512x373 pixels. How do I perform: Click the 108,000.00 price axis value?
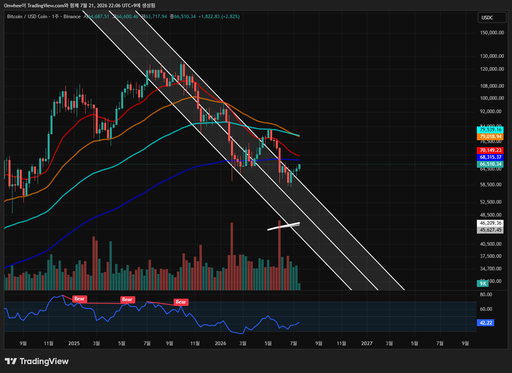point(492,86)
